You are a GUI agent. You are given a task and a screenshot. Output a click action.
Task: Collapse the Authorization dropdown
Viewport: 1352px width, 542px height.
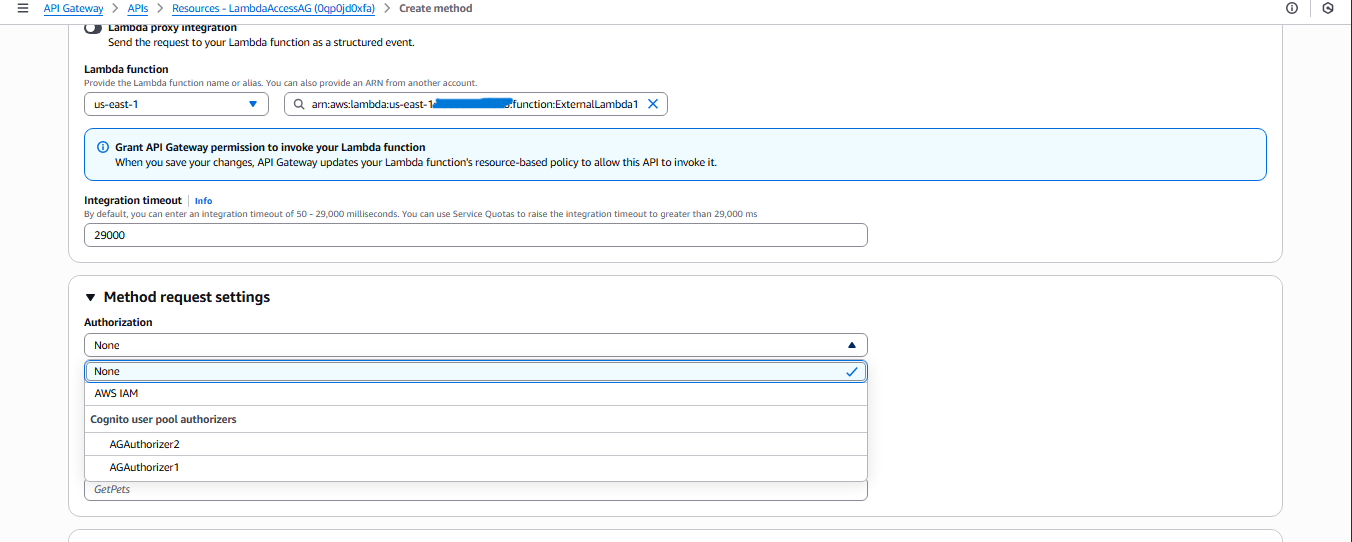tap(476, 345)
